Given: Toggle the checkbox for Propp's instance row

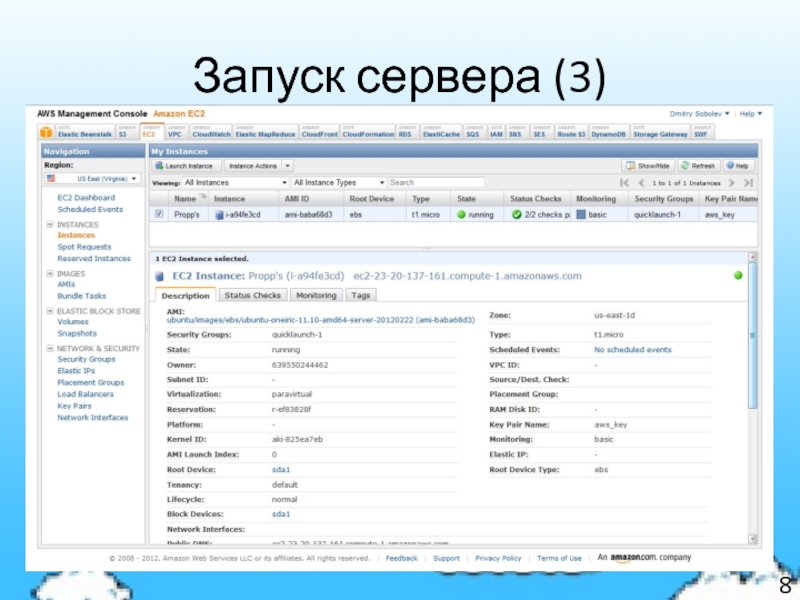Looking at the screenshot, I should (x=159, y=214).
